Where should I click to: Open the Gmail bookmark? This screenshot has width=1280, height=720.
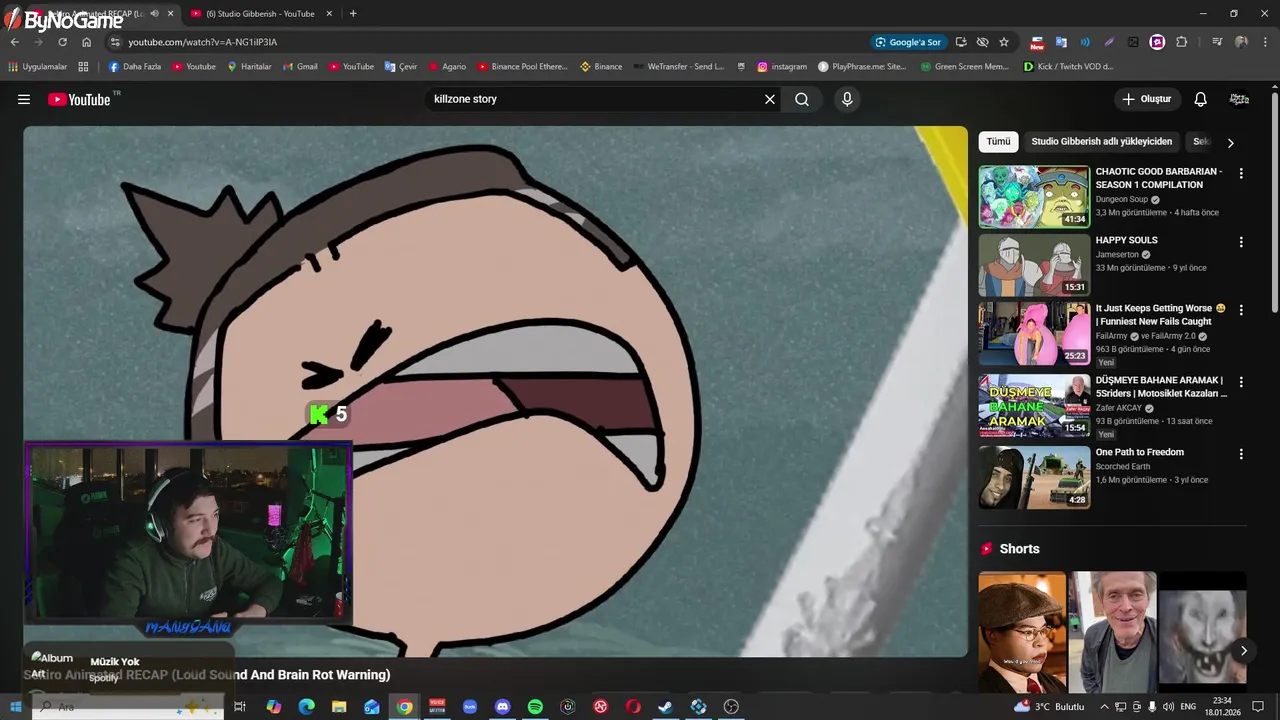(x=300, y=67)
